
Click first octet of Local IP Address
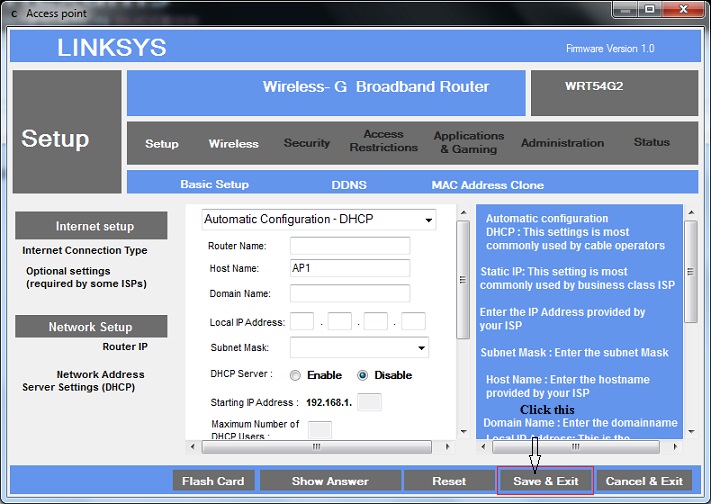(x=302, y=321)
